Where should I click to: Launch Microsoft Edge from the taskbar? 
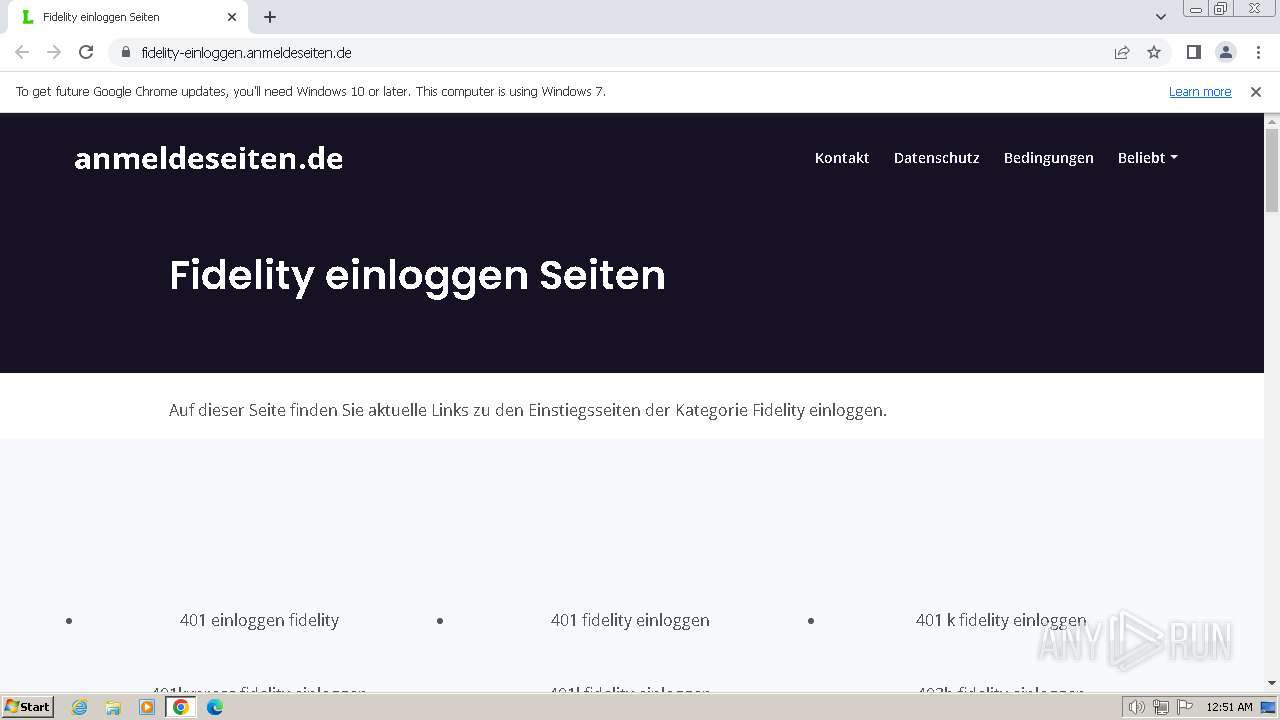point(215,707)
